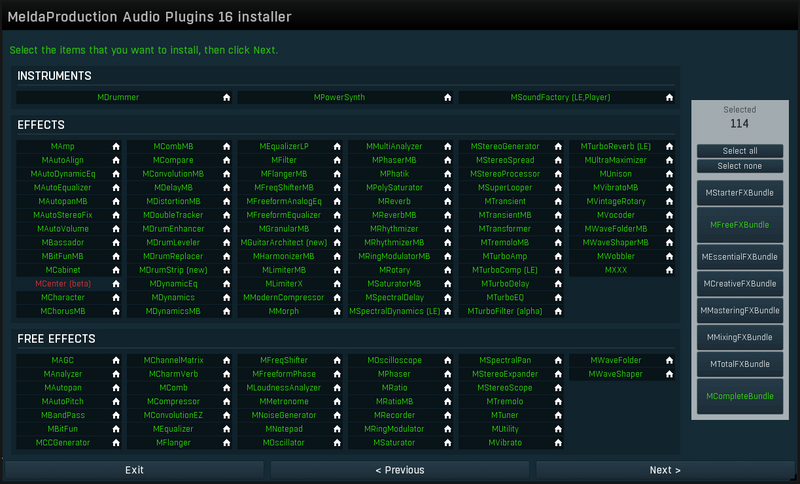Screen dimensions: 800x484
Task: Open the home icon for MSoundFactory (LE,Player)
Action: click(x=669, y=97)
